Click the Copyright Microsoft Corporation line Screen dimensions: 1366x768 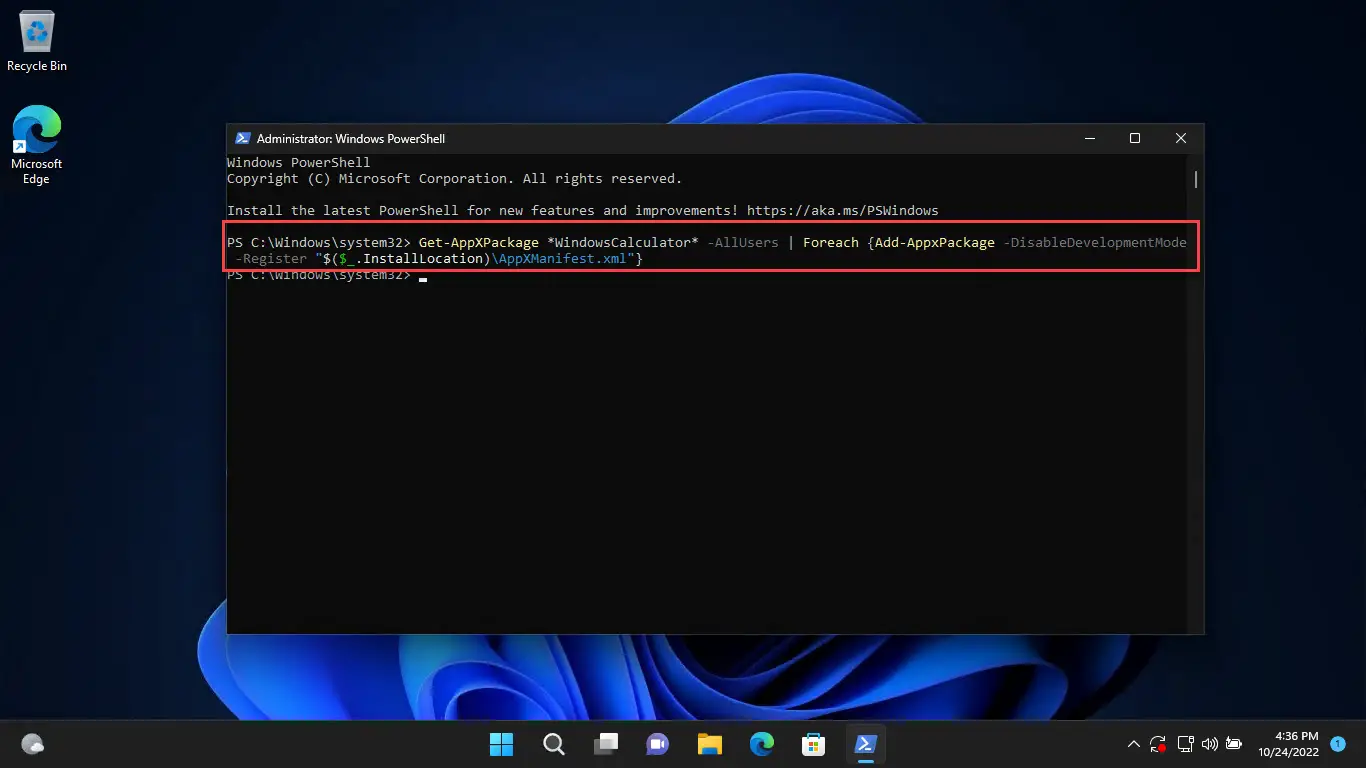point(454,178)
